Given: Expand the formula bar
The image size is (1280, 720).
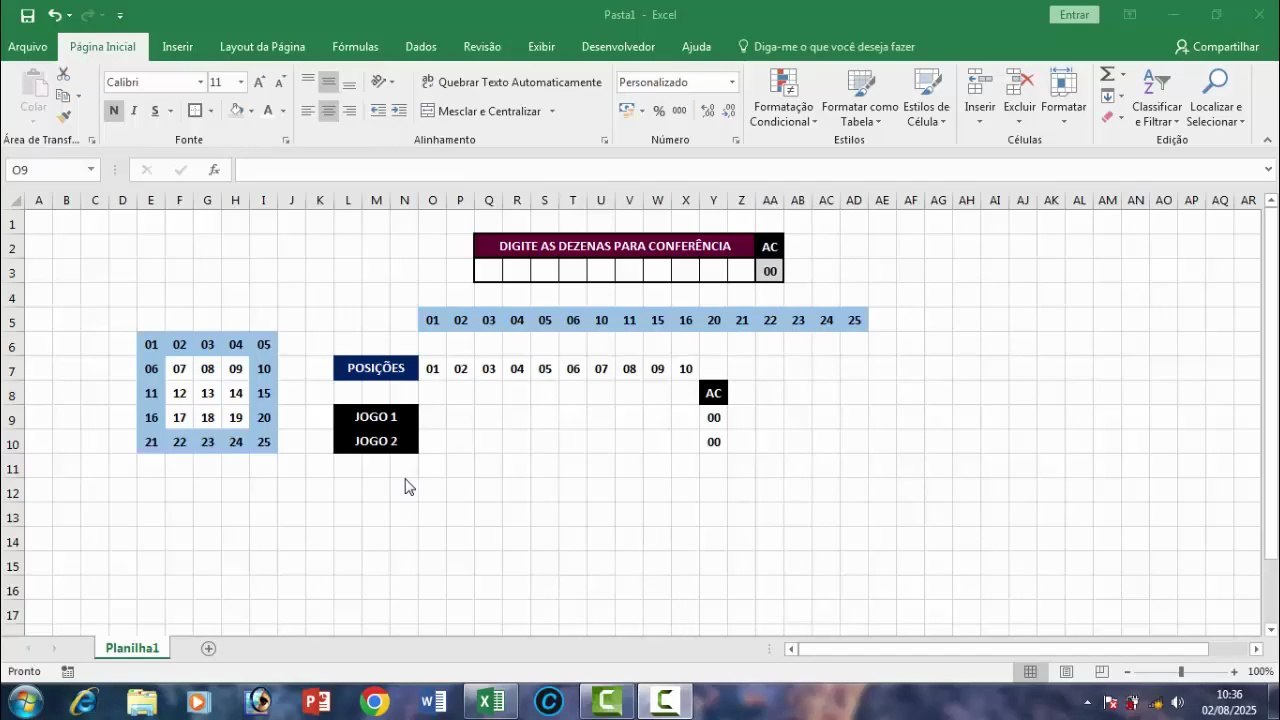Looking at the screenshot, I should [1268, 170].
